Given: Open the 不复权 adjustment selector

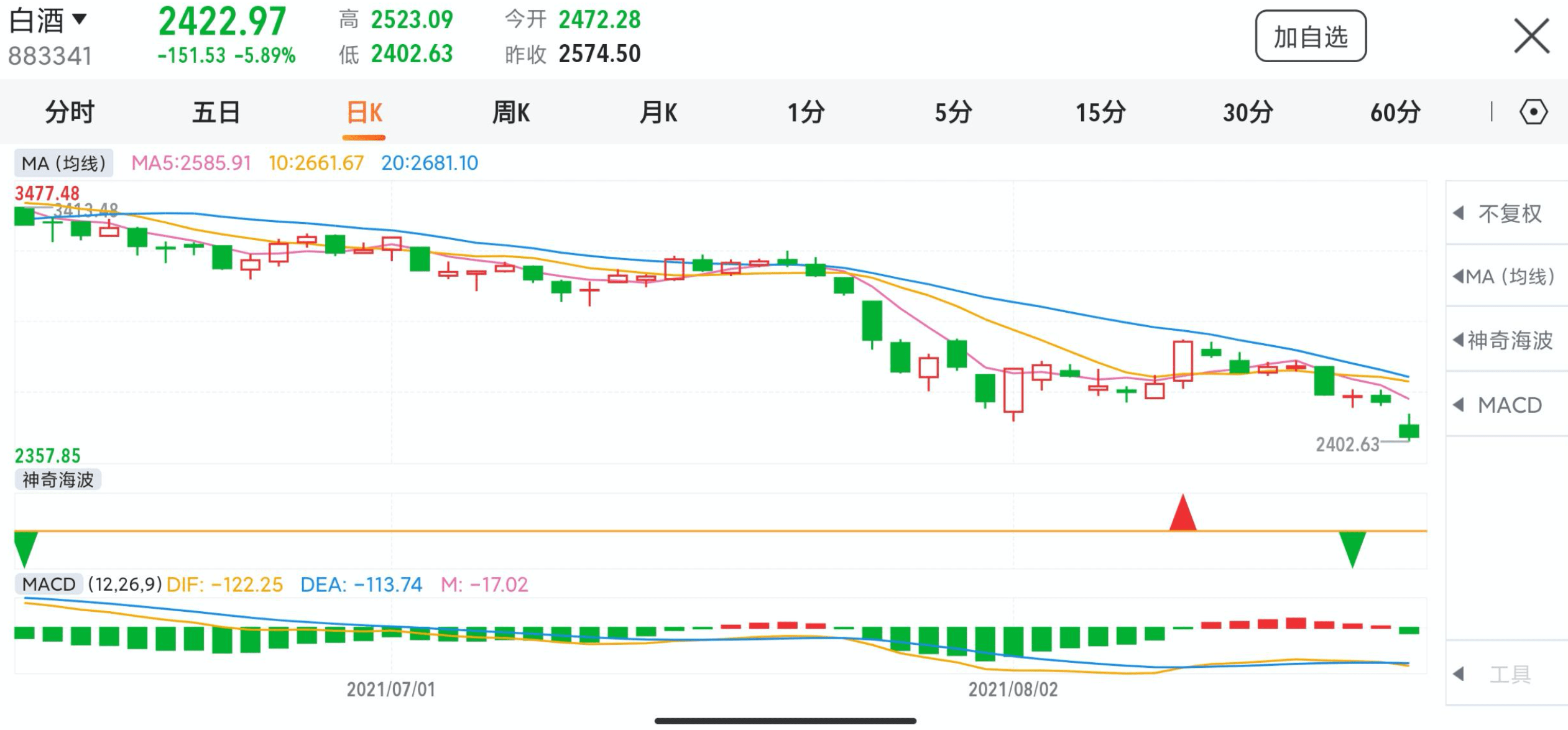Looking at the screenshot, I should coord(1506,213).
